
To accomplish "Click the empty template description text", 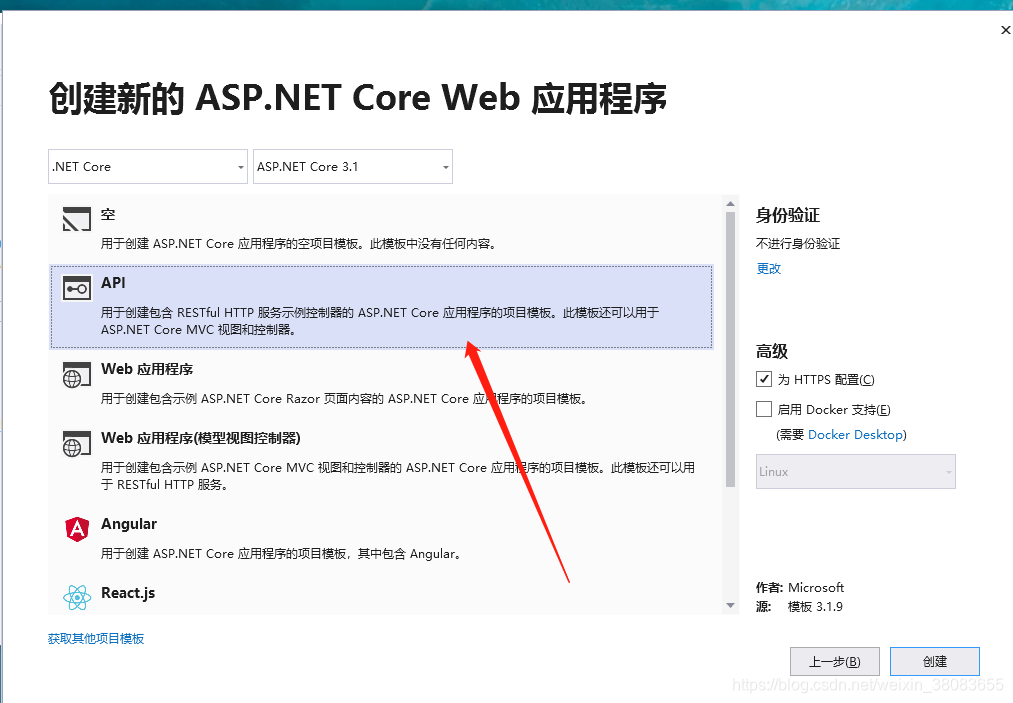I will point(298,244).
